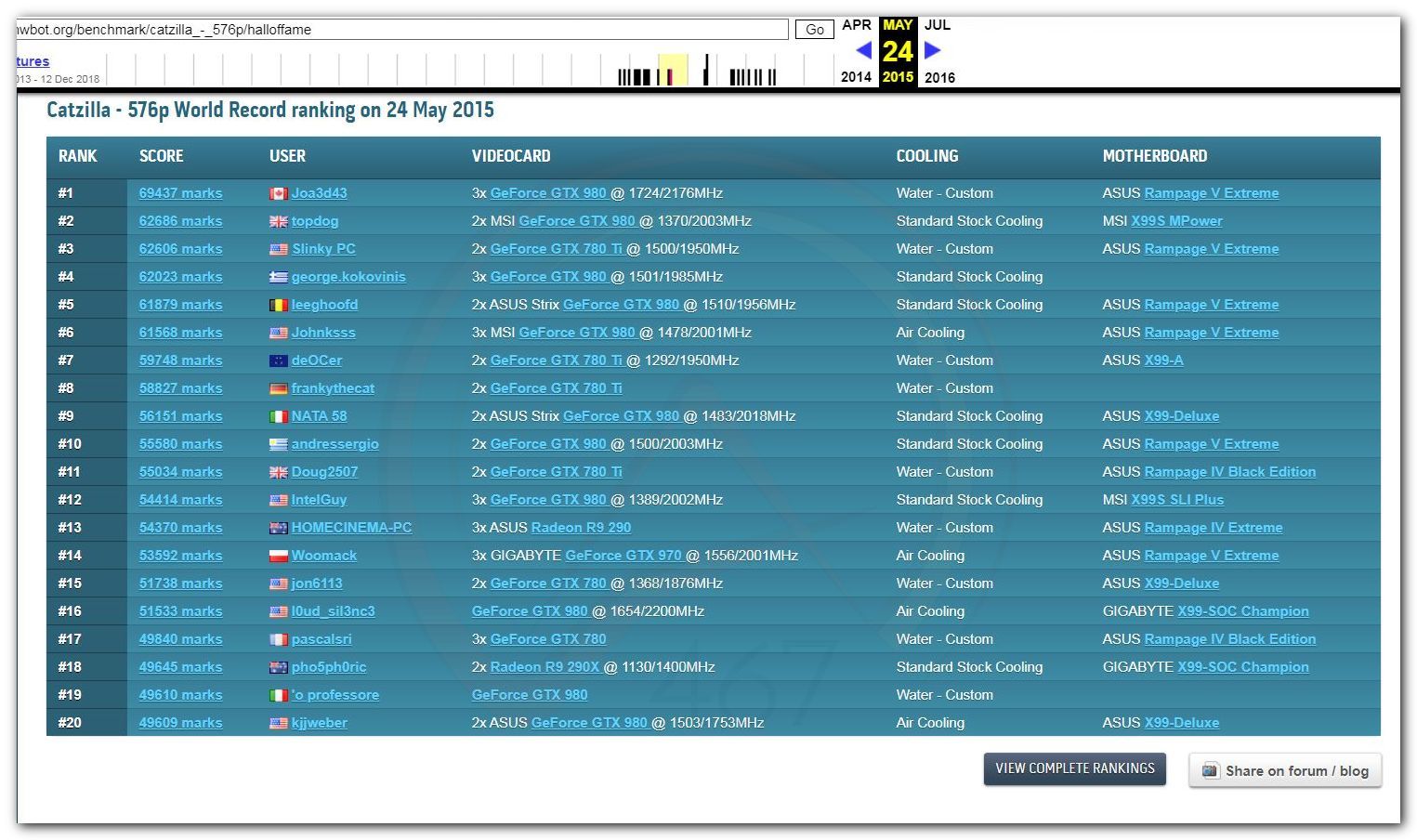The image size is (1417, 840).
Task: Open the Woomack user profile link
Action: click(323, 556)
